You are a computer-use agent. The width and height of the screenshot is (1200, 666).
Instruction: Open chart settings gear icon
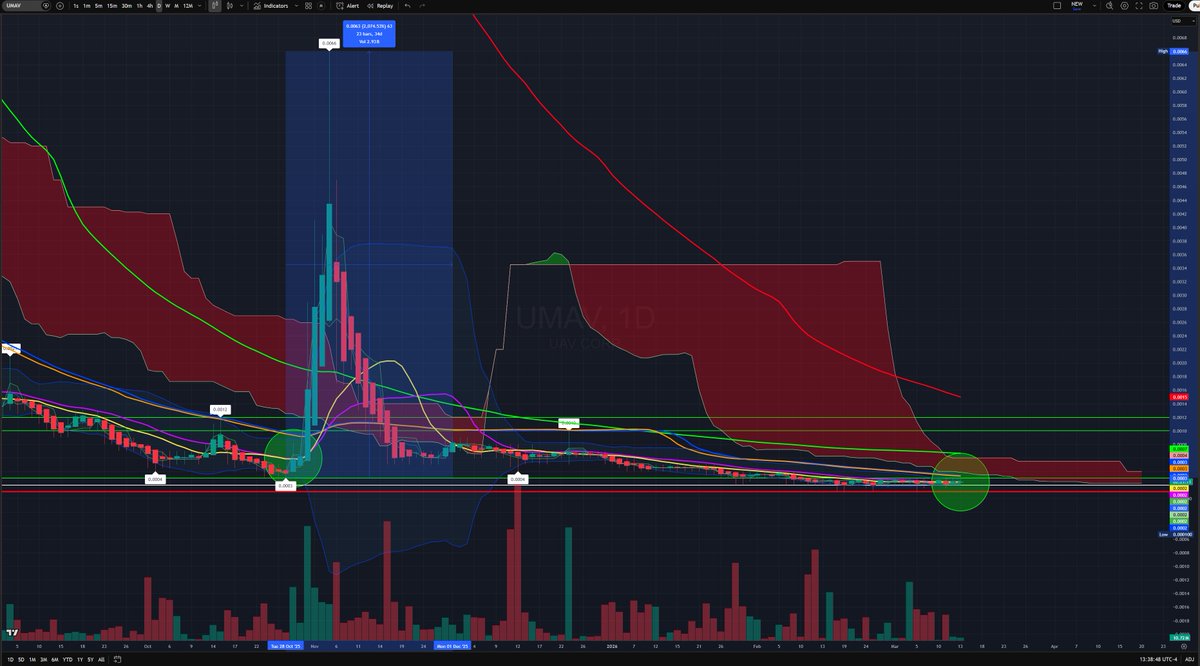coord(1124,6)
